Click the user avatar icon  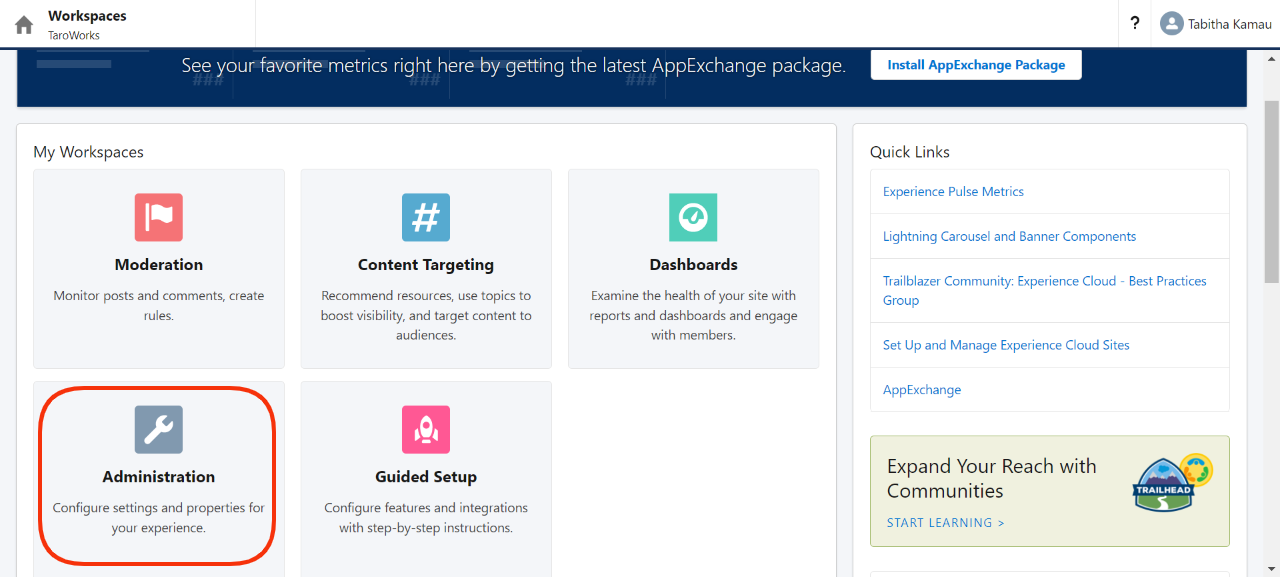point(1172,24)
